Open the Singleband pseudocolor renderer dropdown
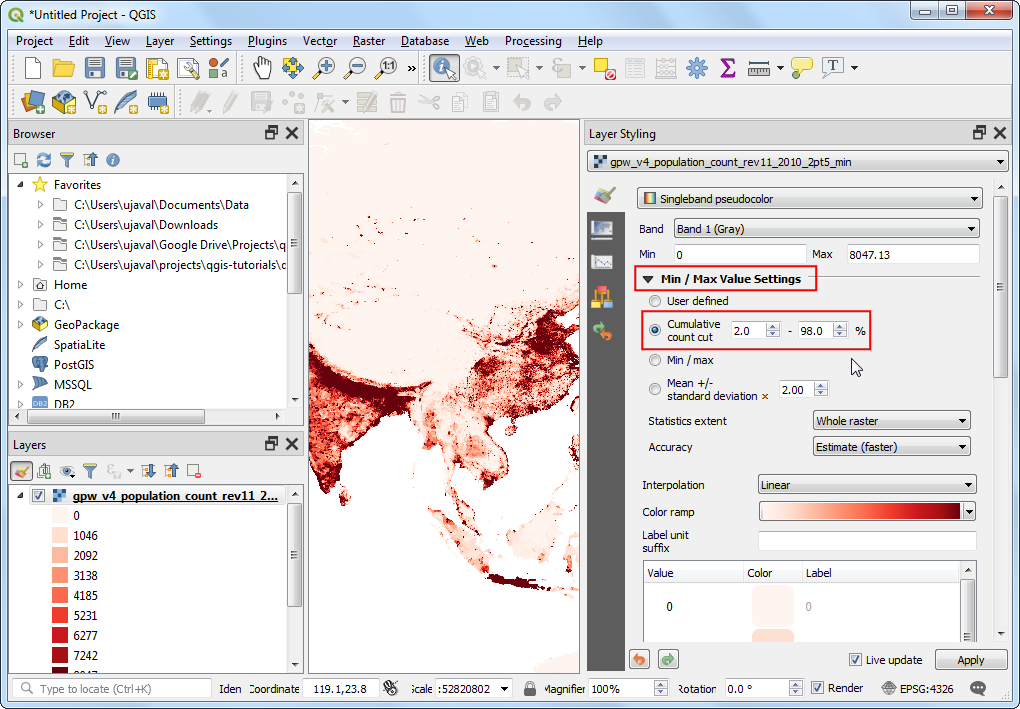This screenshot has width=1020, height=709. [809, 199]
